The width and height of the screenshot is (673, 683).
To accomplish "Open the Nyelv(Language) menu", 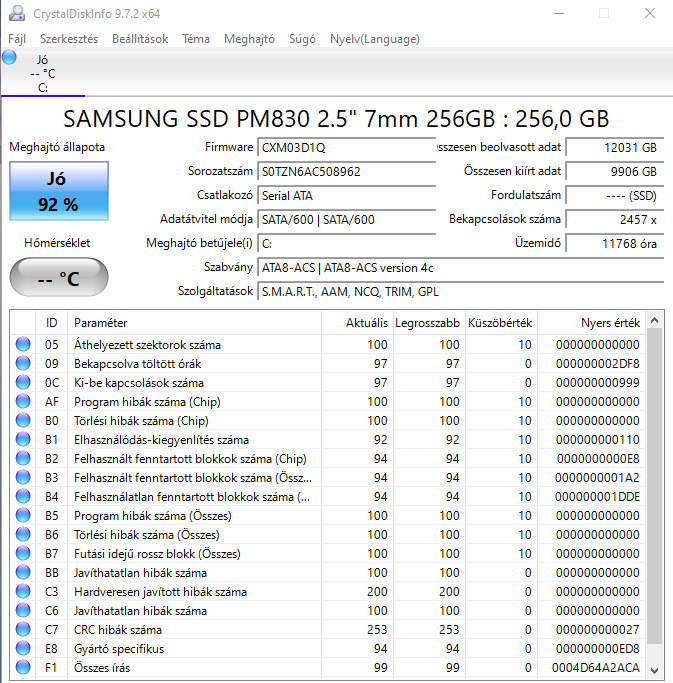I will click(375, 39).
